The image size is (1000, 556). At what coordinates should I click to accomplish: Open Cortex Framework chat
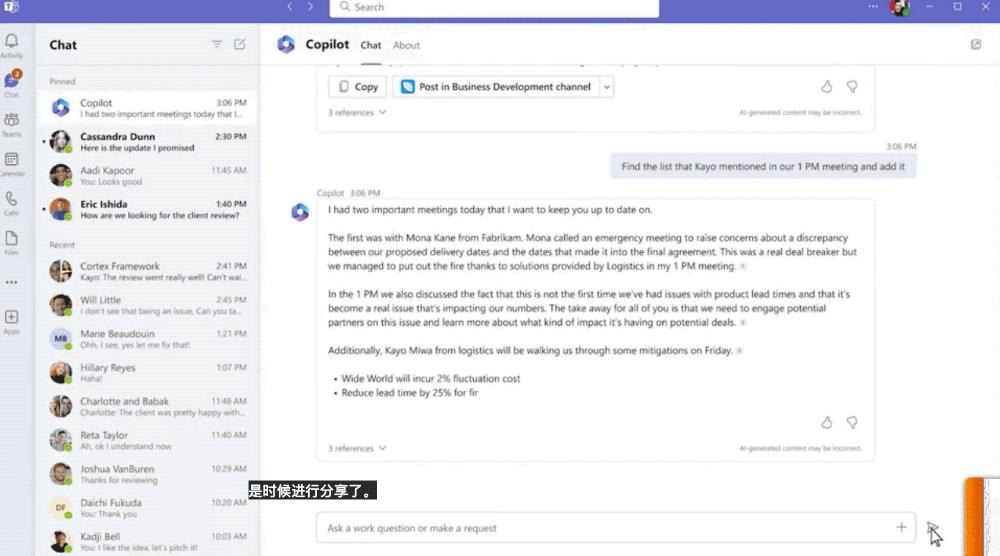click(147, 271)
